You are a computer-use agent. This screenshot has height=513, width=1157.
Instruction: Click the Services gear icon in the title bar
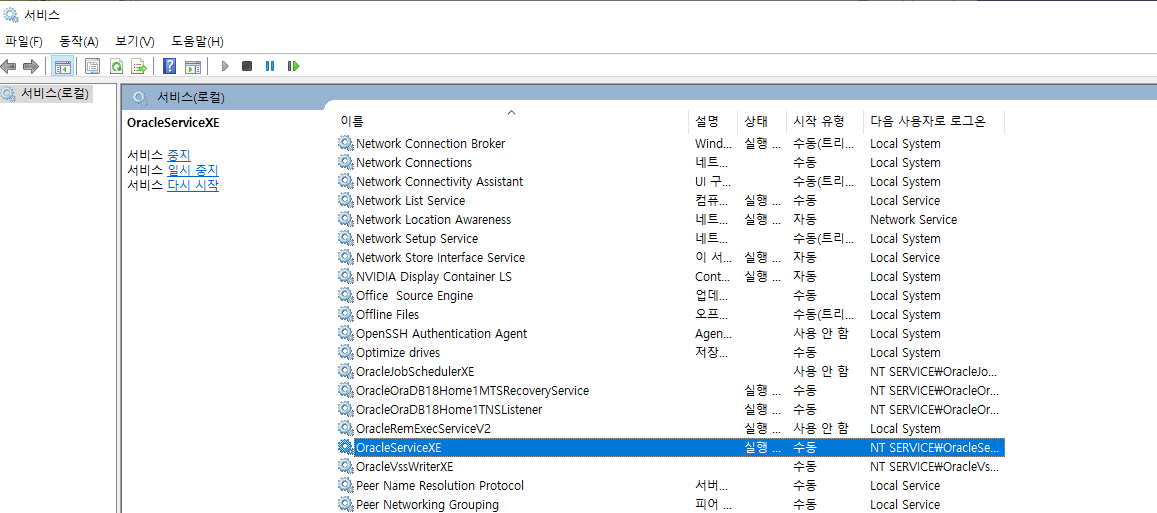10,14
